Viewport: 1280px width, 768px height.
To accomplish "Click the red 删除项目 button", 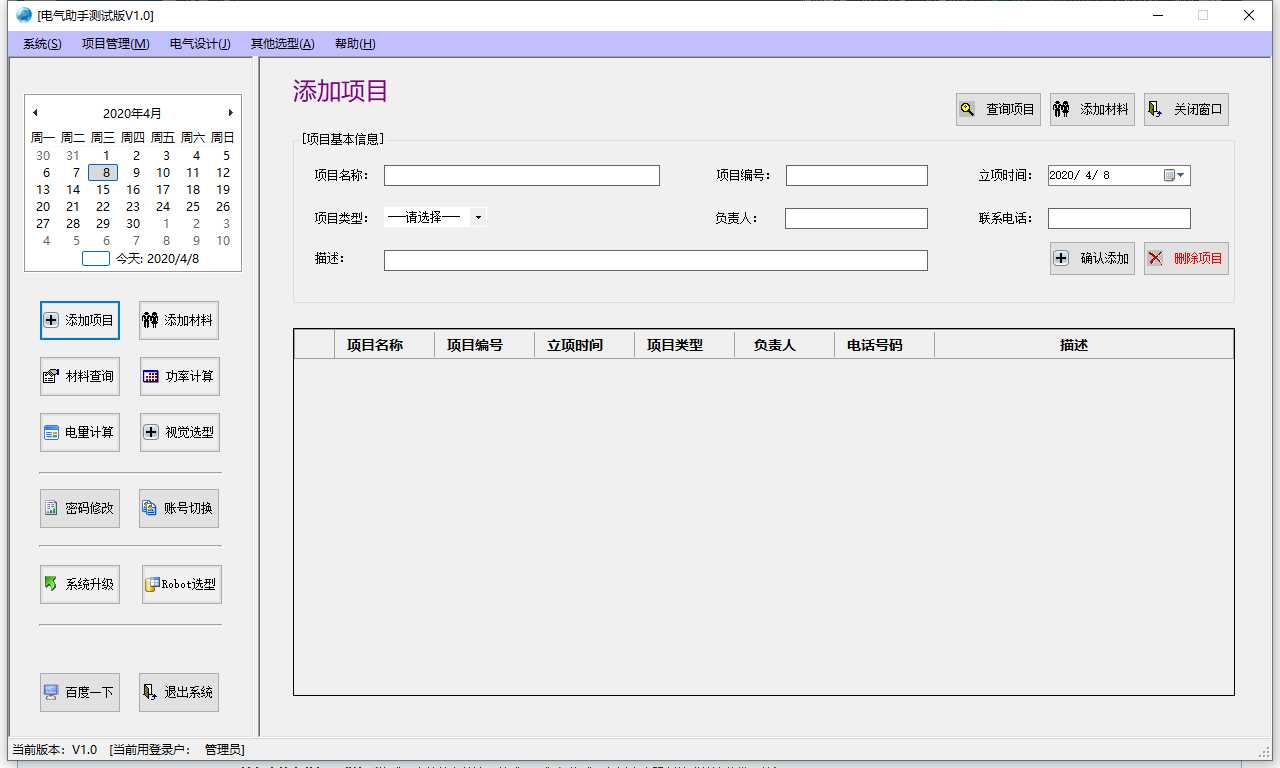I will 1186,258.
